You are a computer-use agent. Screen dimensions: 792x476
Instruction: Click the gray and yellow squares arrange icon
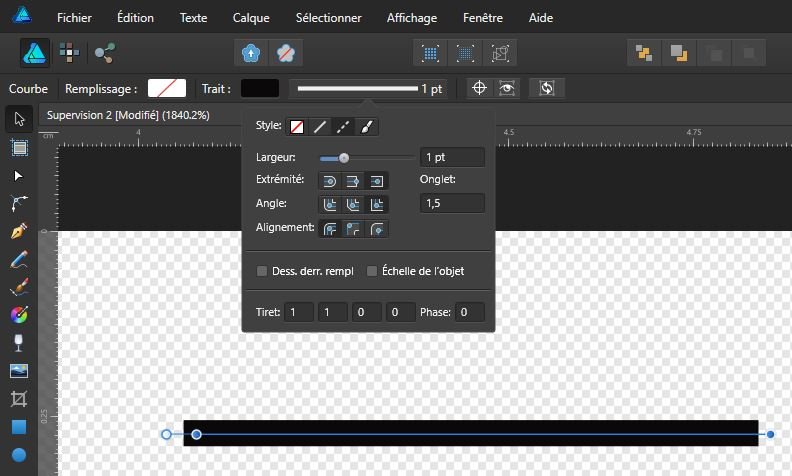[679, 53]
